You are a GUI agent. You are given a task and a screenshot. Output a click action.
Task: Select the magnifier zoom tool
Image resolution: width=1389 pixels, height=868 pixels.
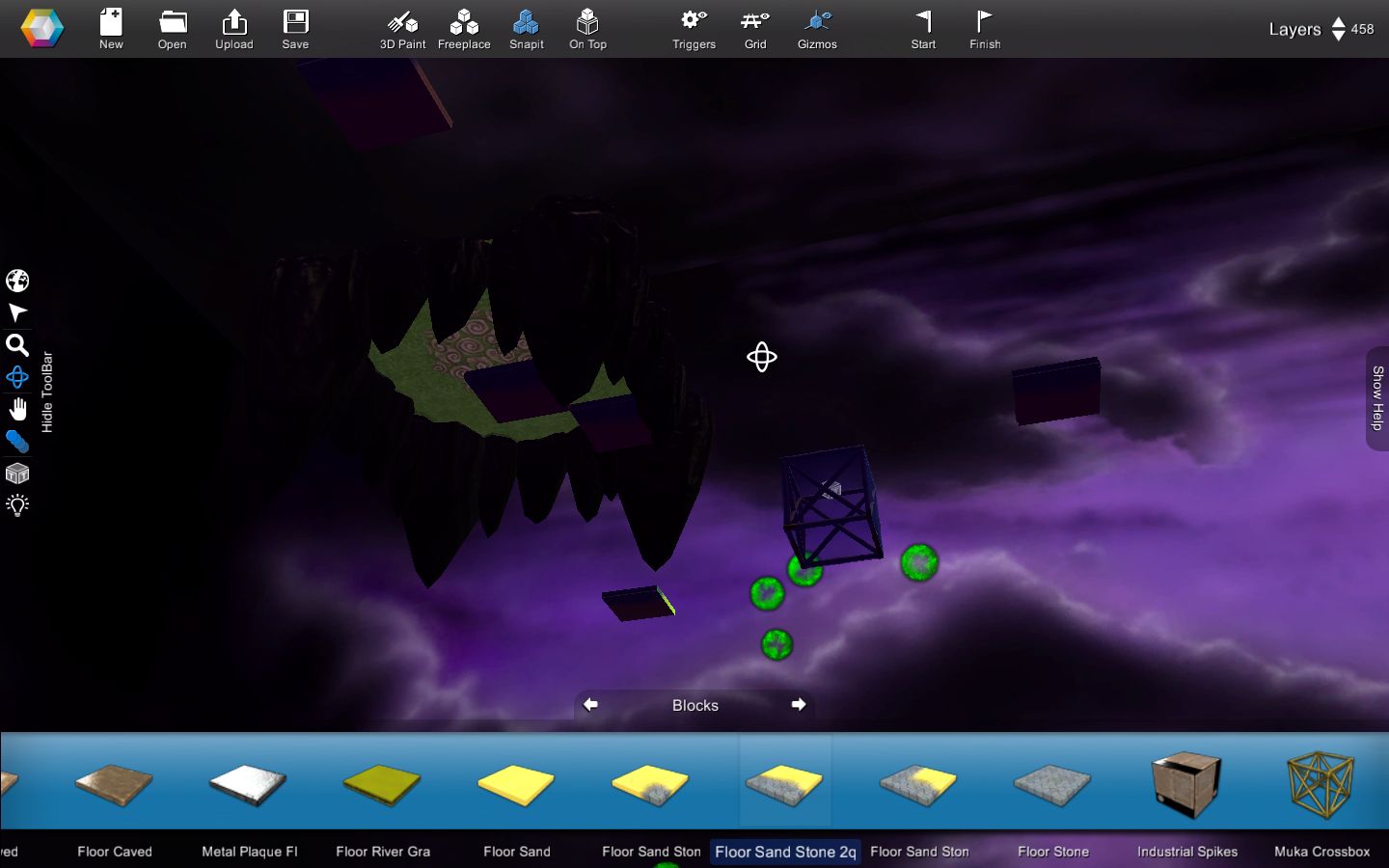click(x=17, y=345)
